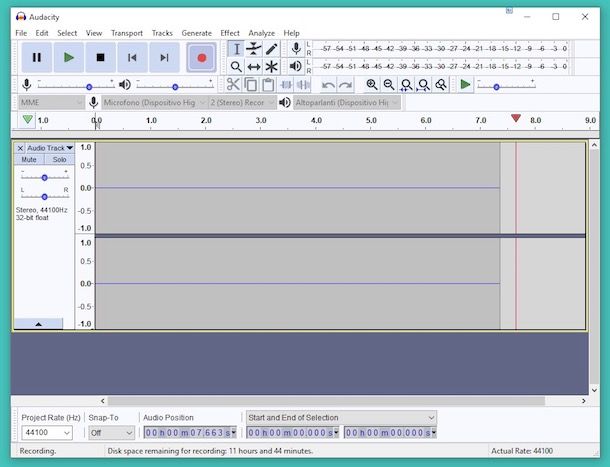Click the green timeline pin marker
The image size is (610, 467).
pyautogui.click(x=27, y=119)
